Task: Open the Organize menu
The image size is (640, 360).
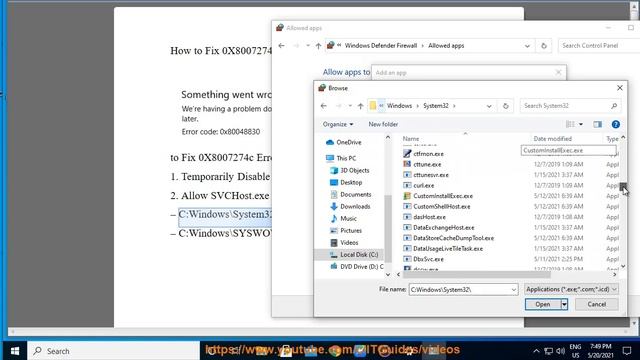Action: point(338,124)
